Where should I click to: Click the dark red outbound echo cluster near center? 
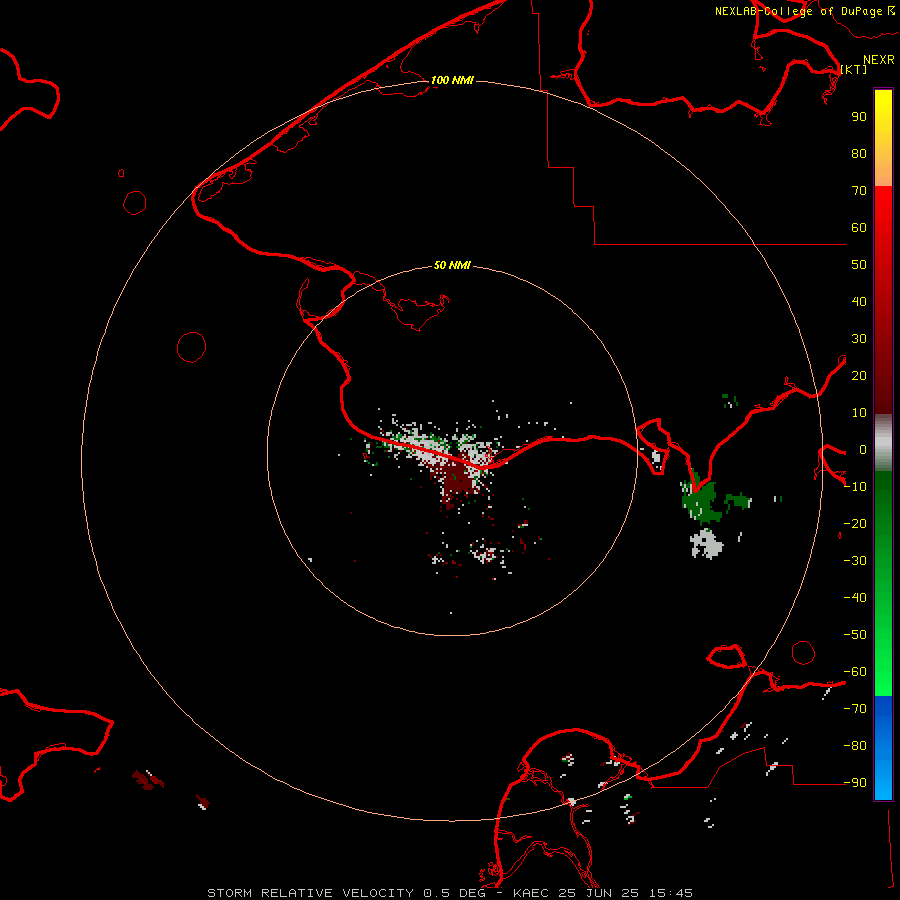[x=457, y=481]
